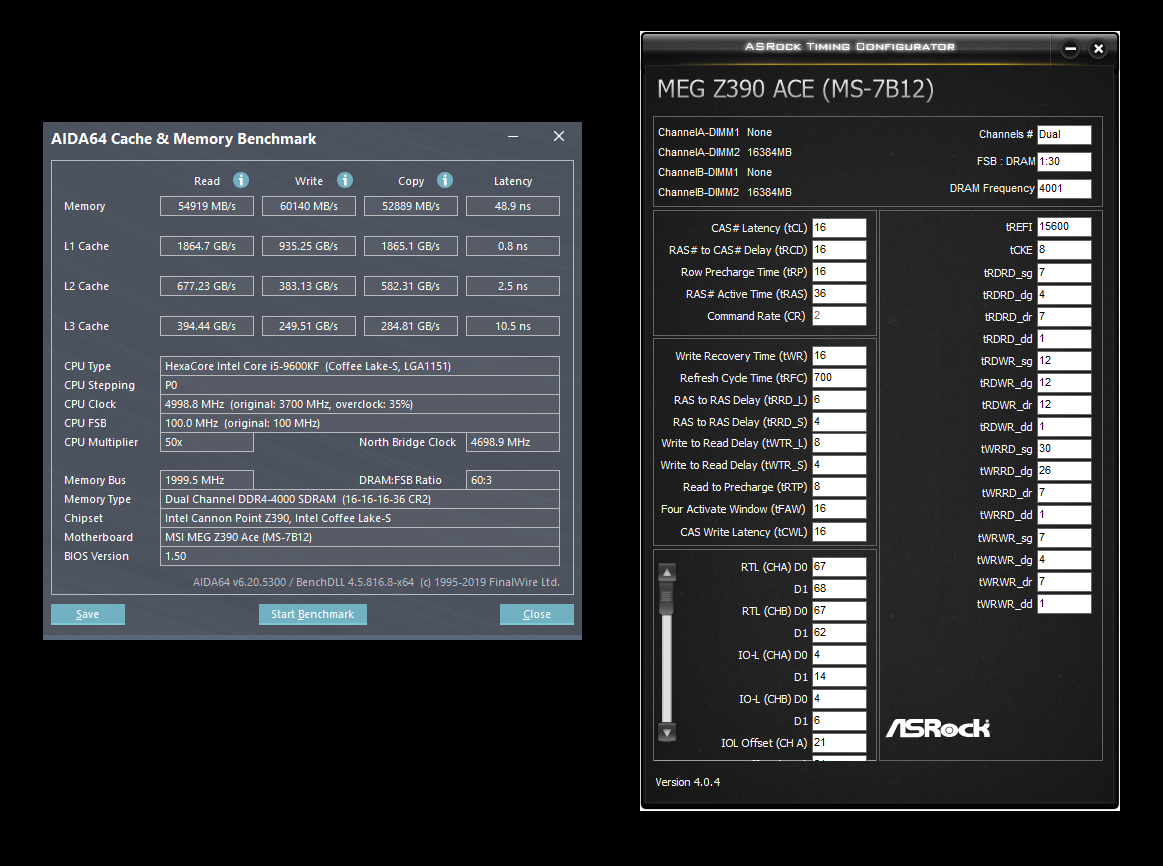Grab the RTL list scrollbar thumb
The width and height of the screenshot is (1163, 866).
click(667, 598)
